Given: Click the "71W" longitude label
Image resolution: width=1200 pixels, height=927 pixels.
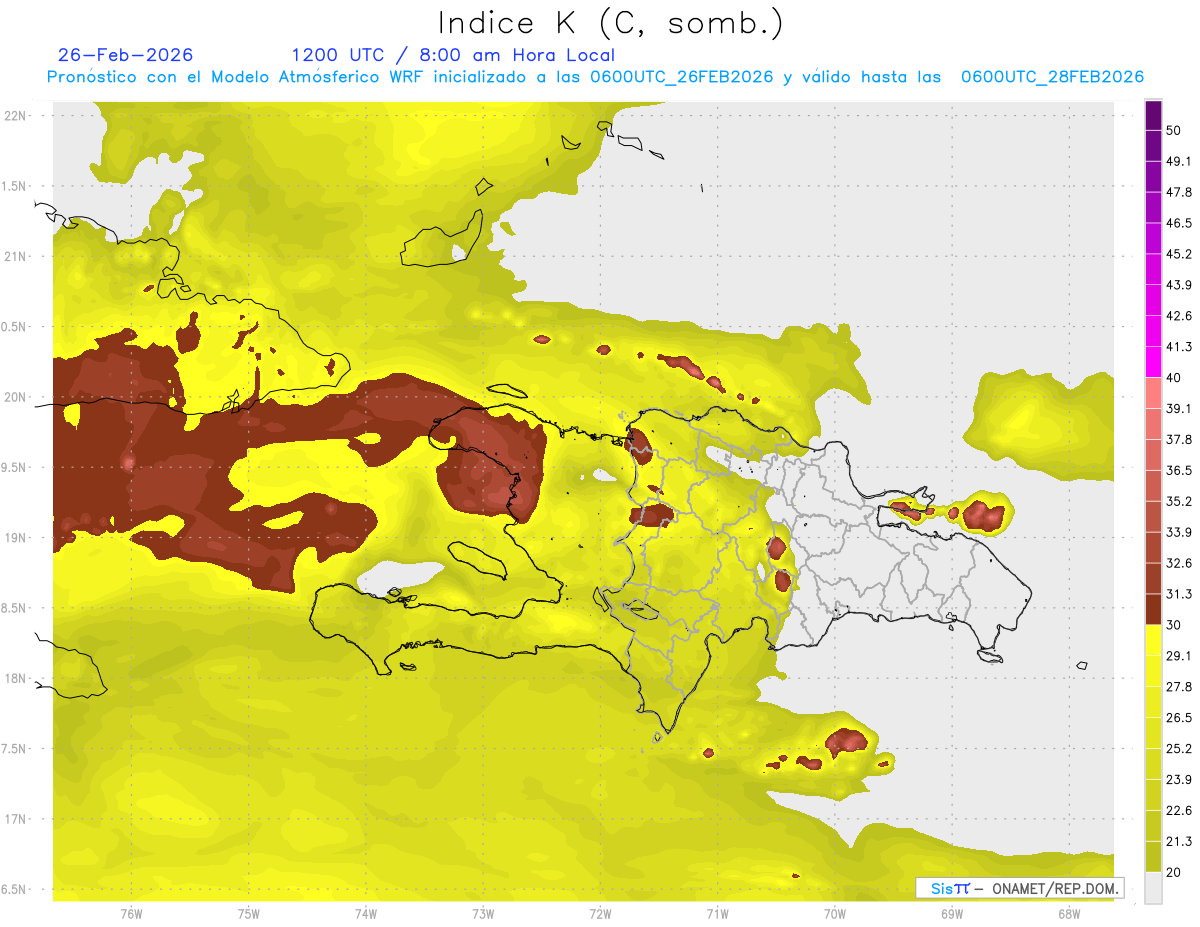Looking at the screenshot, I should [717, 913].
